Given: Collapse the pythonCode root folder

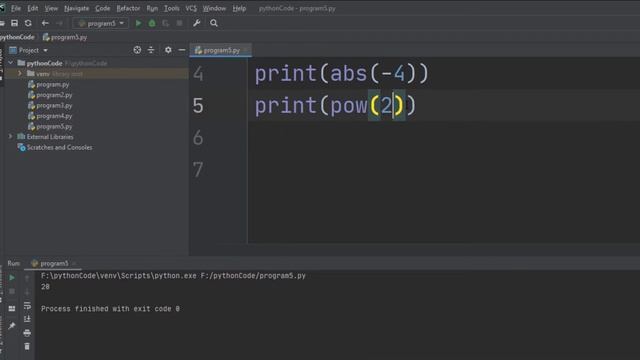Looking at the screenshot, I should tap(11, 63).
